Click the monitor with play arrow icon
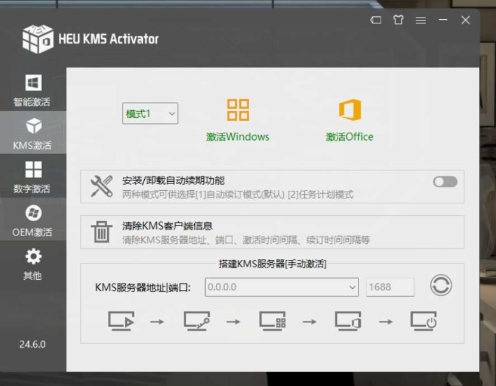The height and width of the screenshot is (386, 496). [x=121, y=321]
